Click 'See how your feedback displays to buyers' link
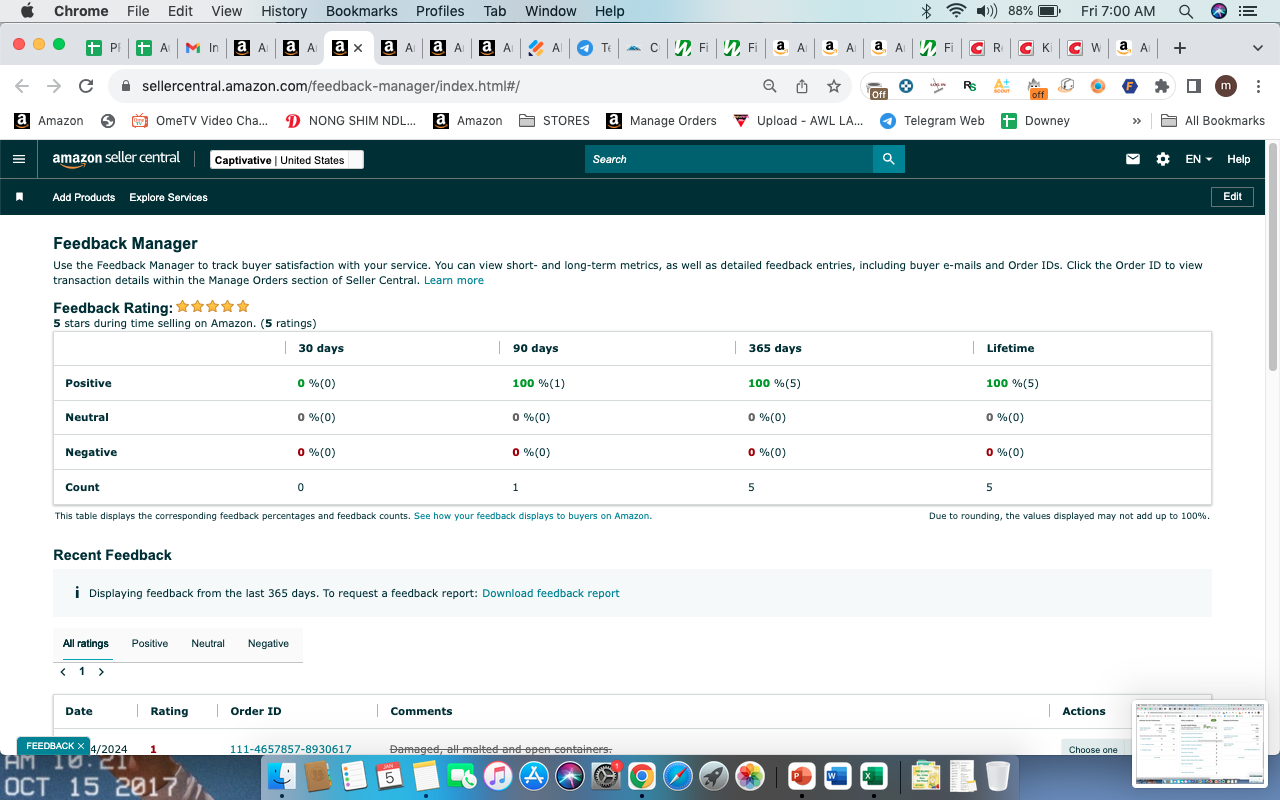The height and width of the screenshot is (800, 1280). pyautogui.click(x=533, y=516)
